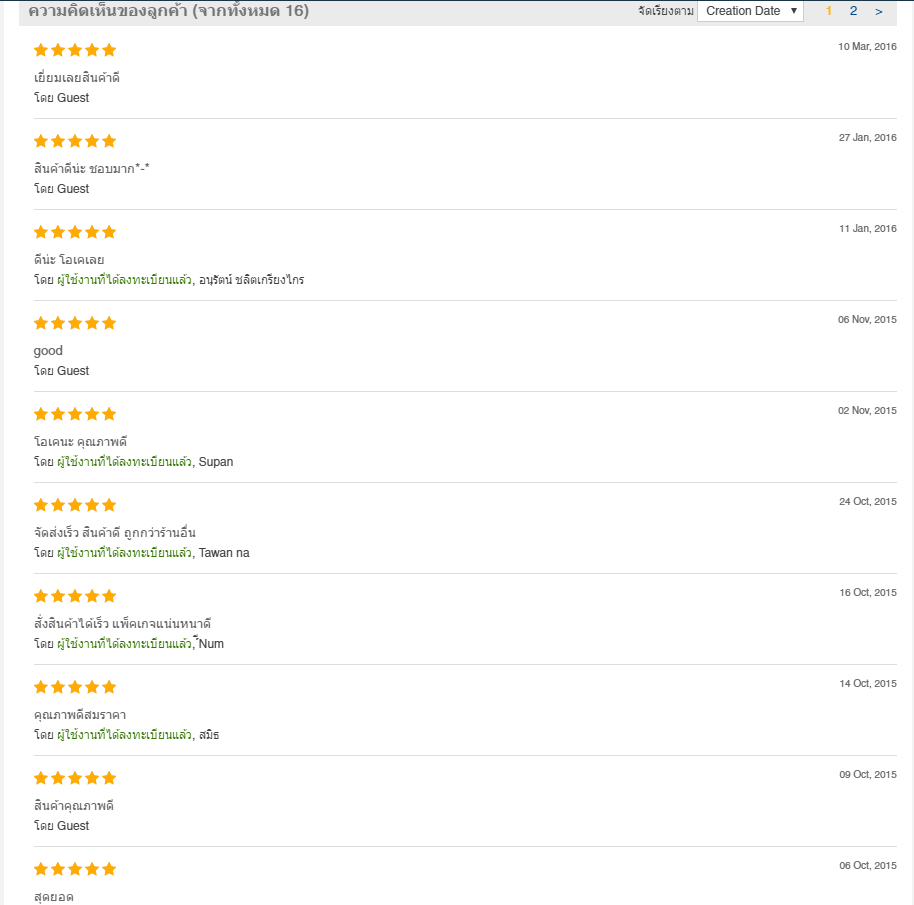
Task: Click star rating of 10 Mar, 2016 review
Action: (75, 50)
